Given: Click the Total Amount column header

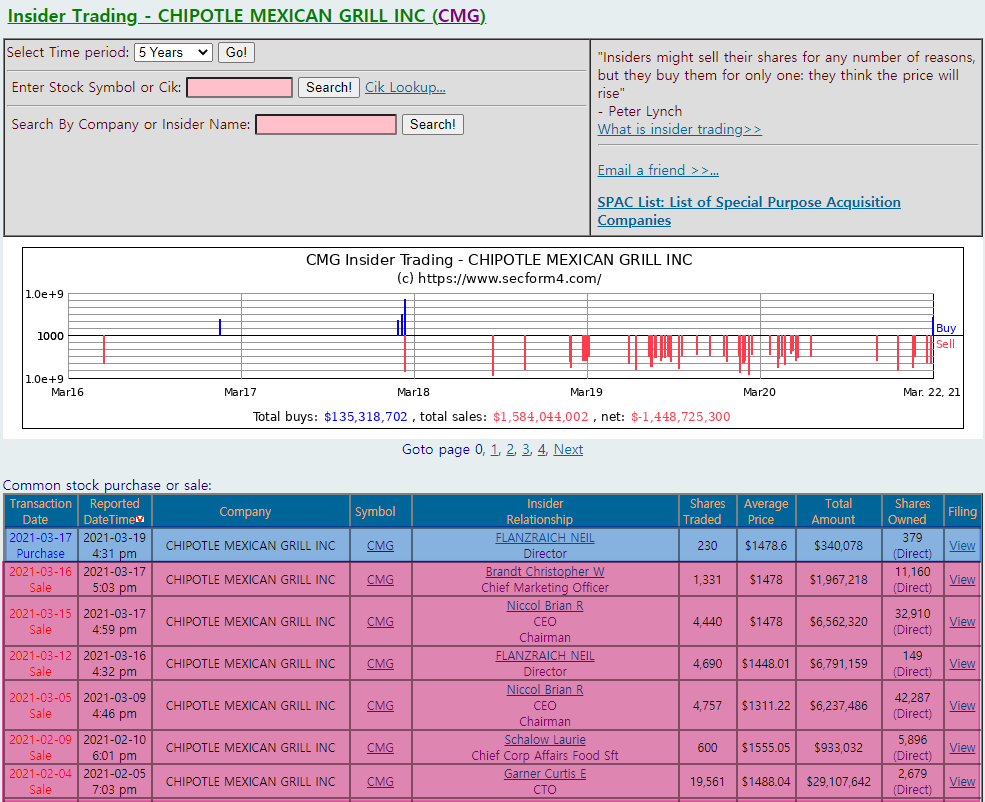Looking at the screenshot, I should [838, 511].
